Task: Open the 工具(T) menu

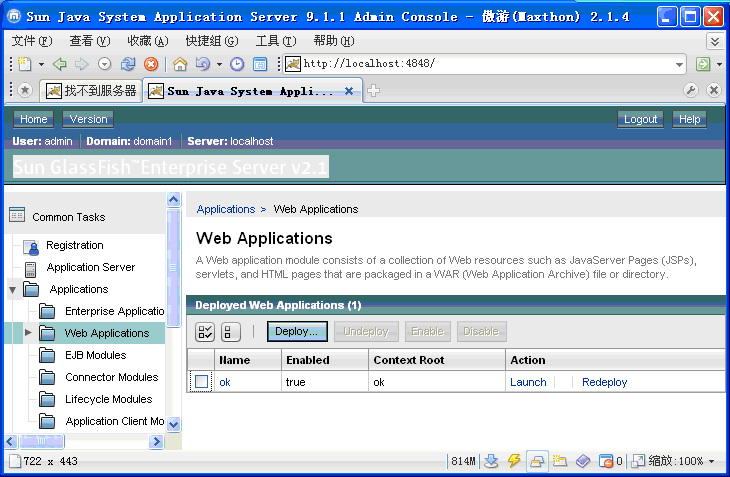Action: coord(275,41)
